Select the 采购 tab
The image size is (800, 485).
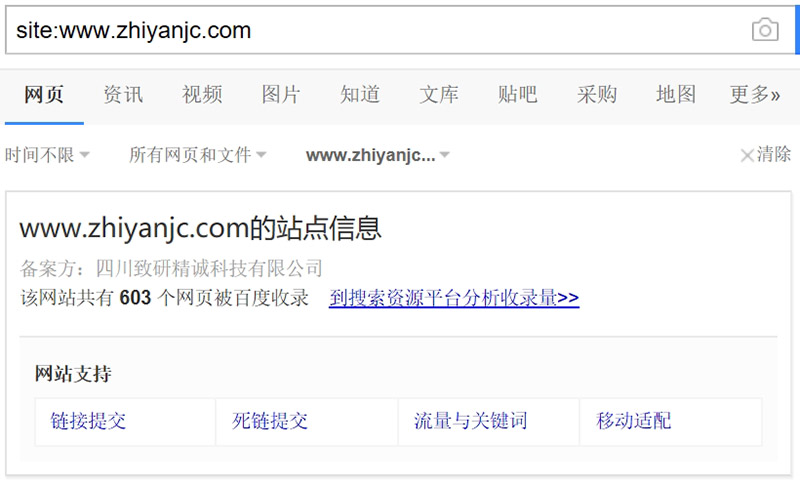tap(597, 95)
